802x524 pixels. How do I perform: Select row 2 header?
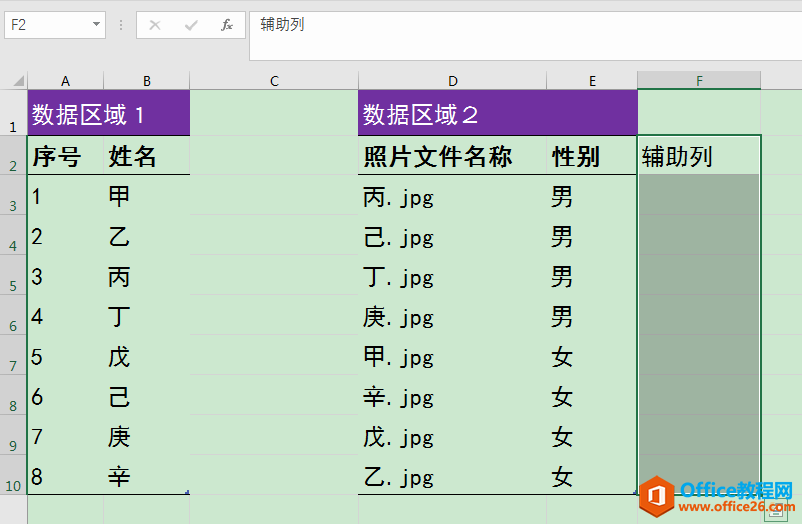tap(13, 155)
